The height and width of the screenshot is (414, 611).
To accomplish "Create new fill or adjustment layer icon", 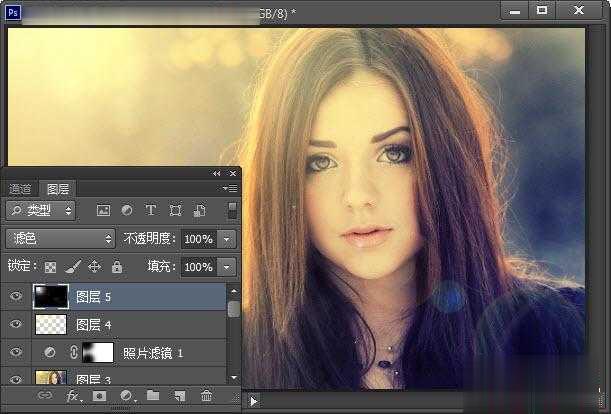I will [127, 396].
